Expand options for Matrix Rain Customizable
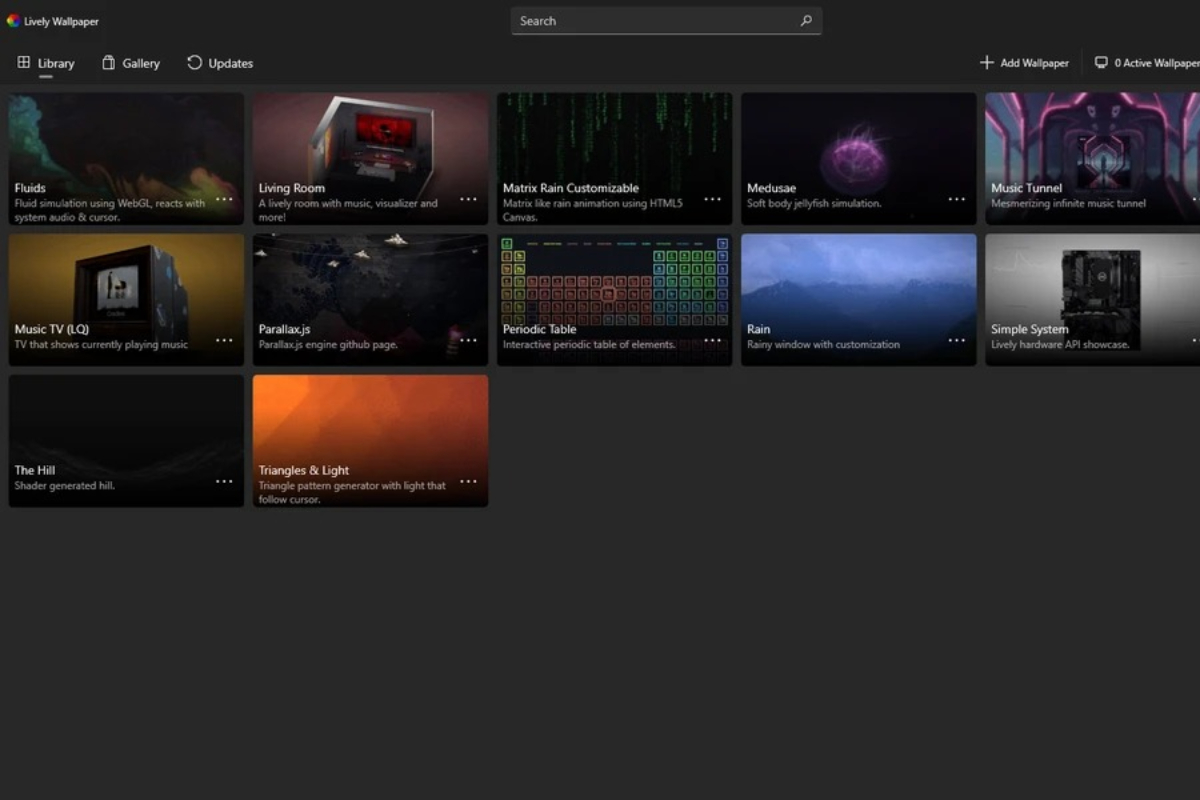The height and width of the screenshot is (800, 1200). (712, 199)
